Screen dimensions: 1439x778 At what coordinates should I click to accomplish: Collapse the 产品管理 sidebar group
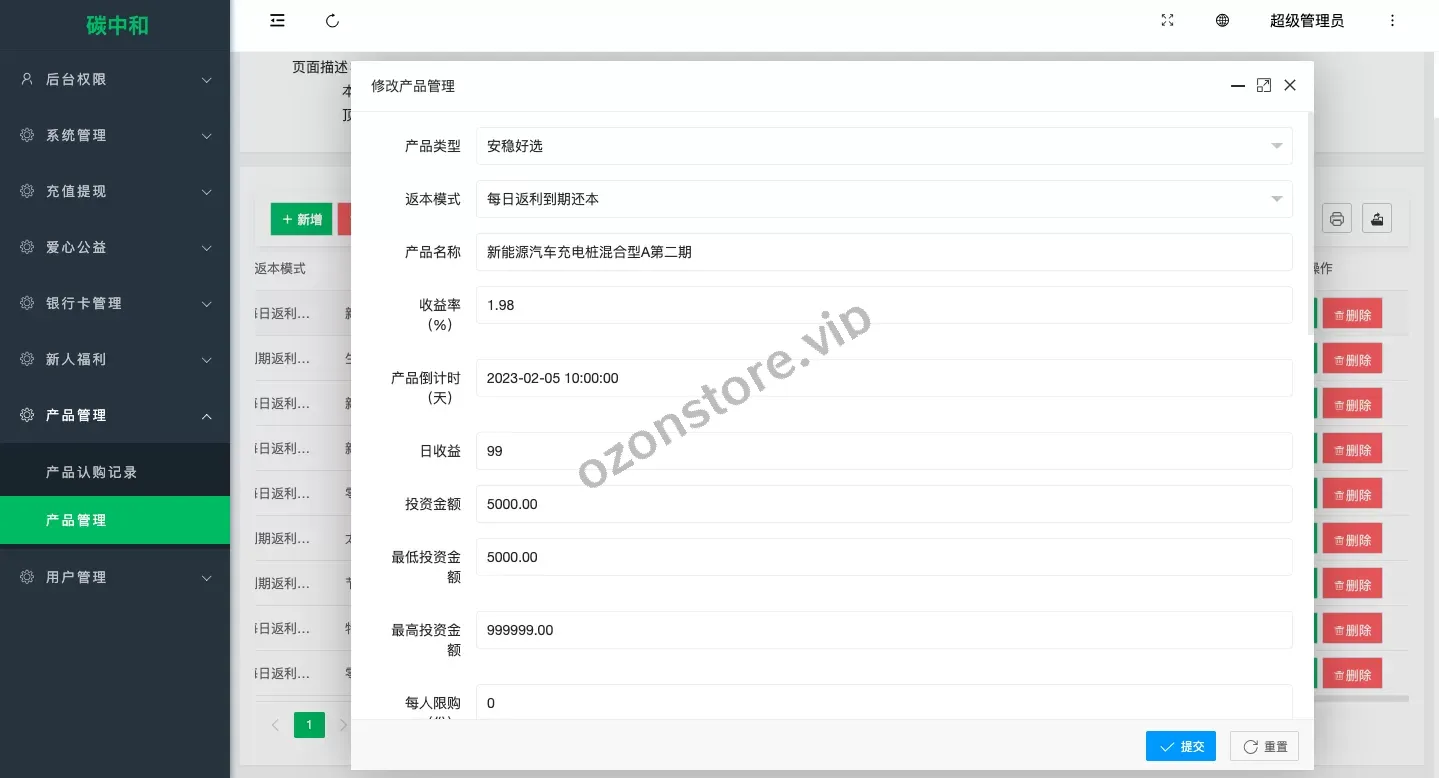(115, 415)
